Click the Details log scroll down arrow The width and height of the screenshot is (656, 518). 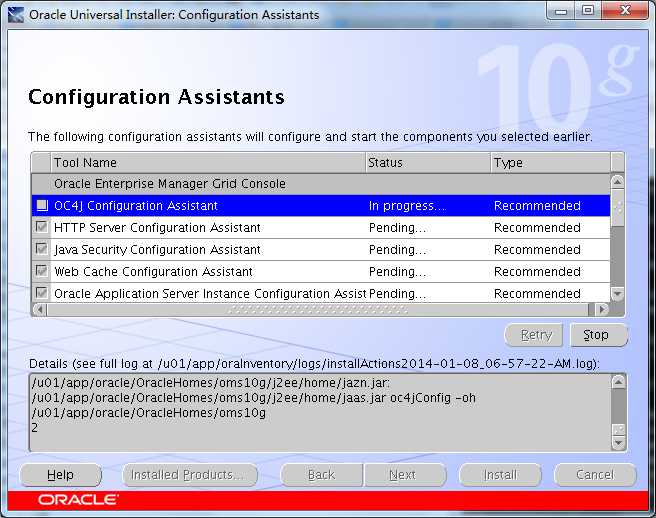tap(619, 443)
